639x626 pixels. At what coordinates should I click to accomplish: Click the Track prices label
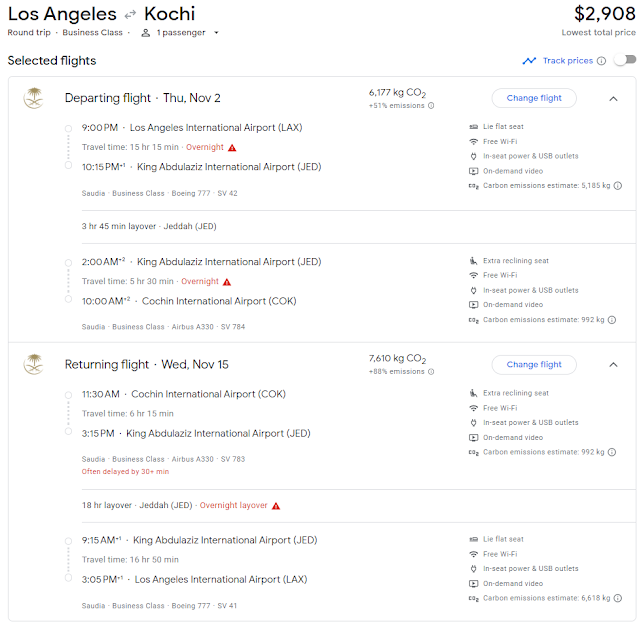pyautogui.click(x=567, y=61)
